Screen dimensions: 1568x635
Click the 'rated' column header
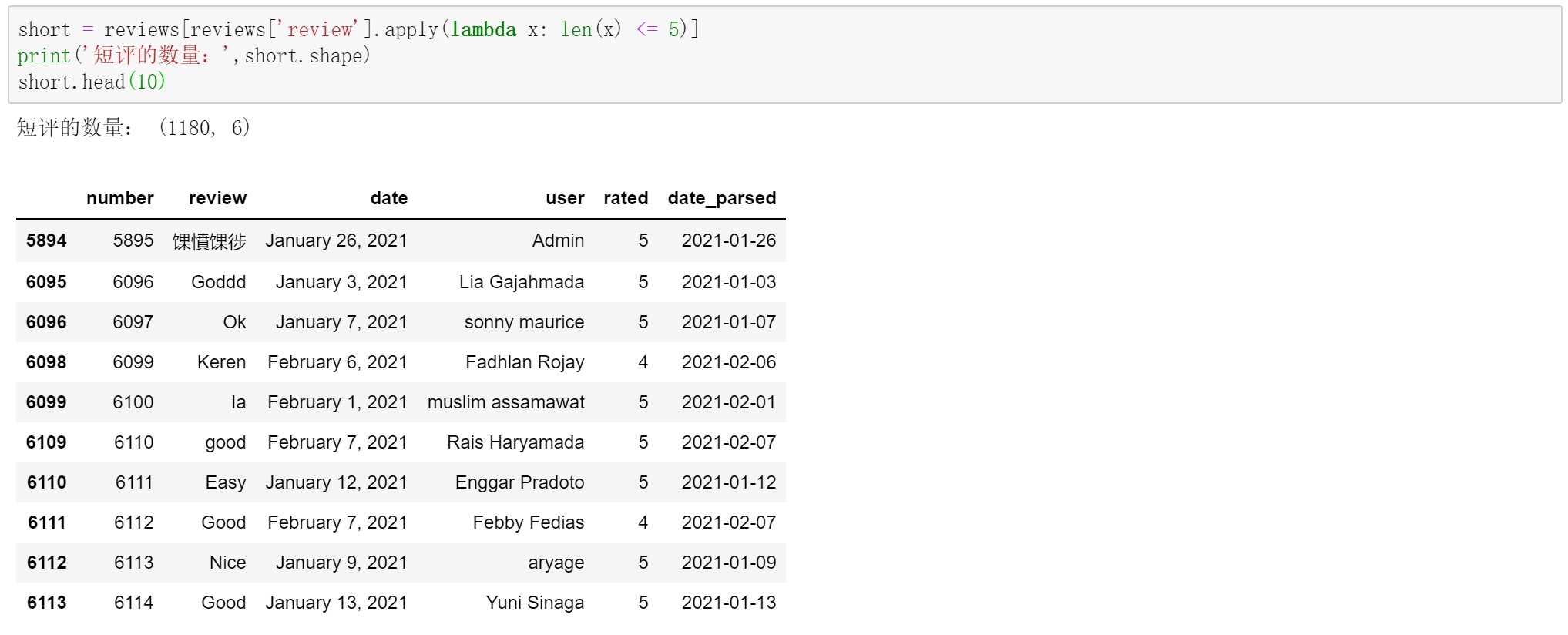(626, 198)
